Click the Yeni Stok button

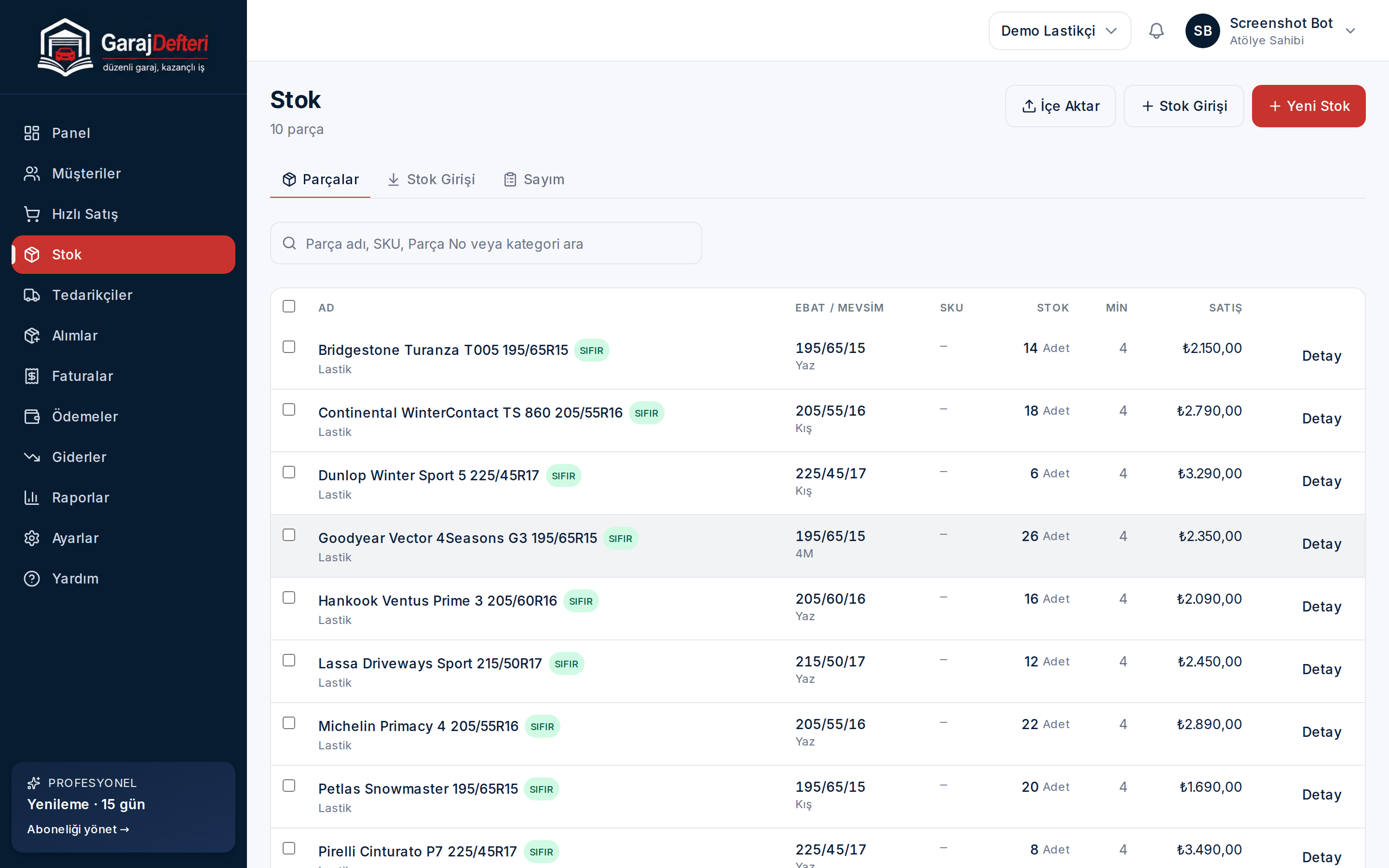tap(1308, 106)
